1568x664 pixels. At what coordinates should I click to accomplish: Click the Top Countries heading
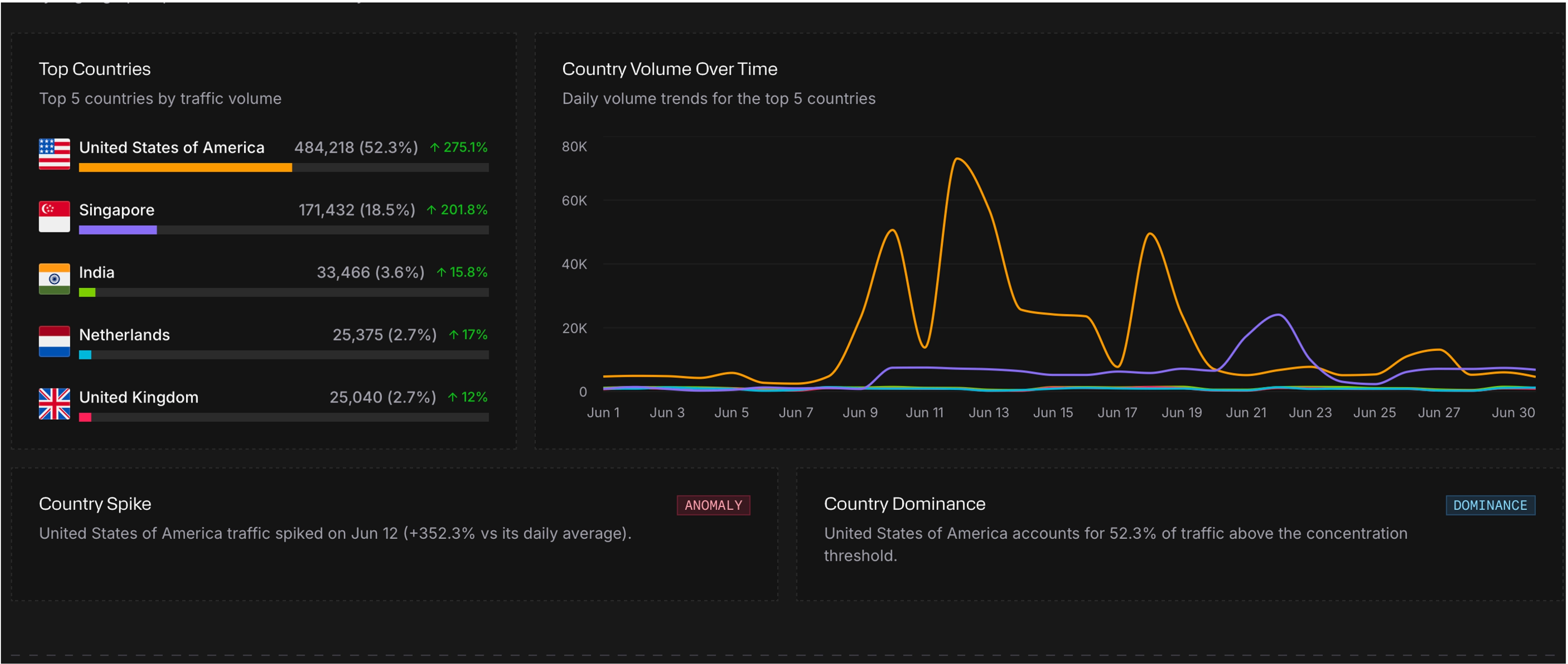95,69
